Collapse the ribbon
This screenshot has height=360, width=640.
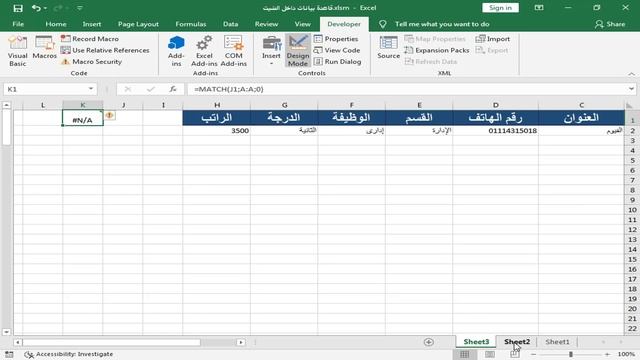pos(631,74)
